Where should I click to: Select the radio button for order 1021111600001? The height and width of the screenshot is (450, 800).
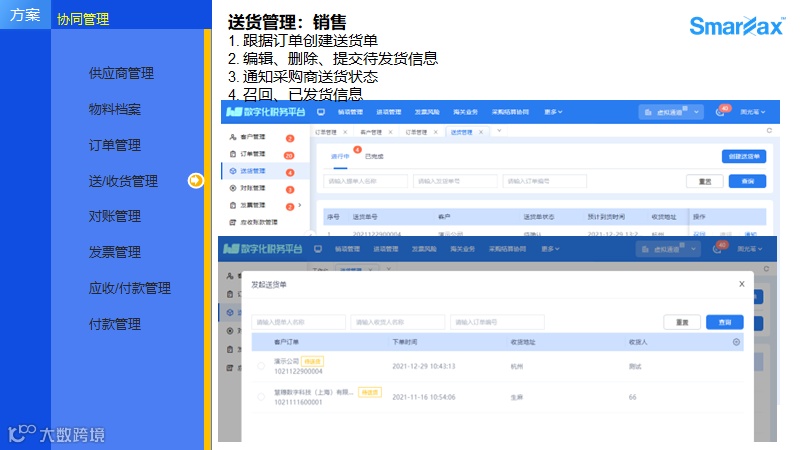(261, 397)
